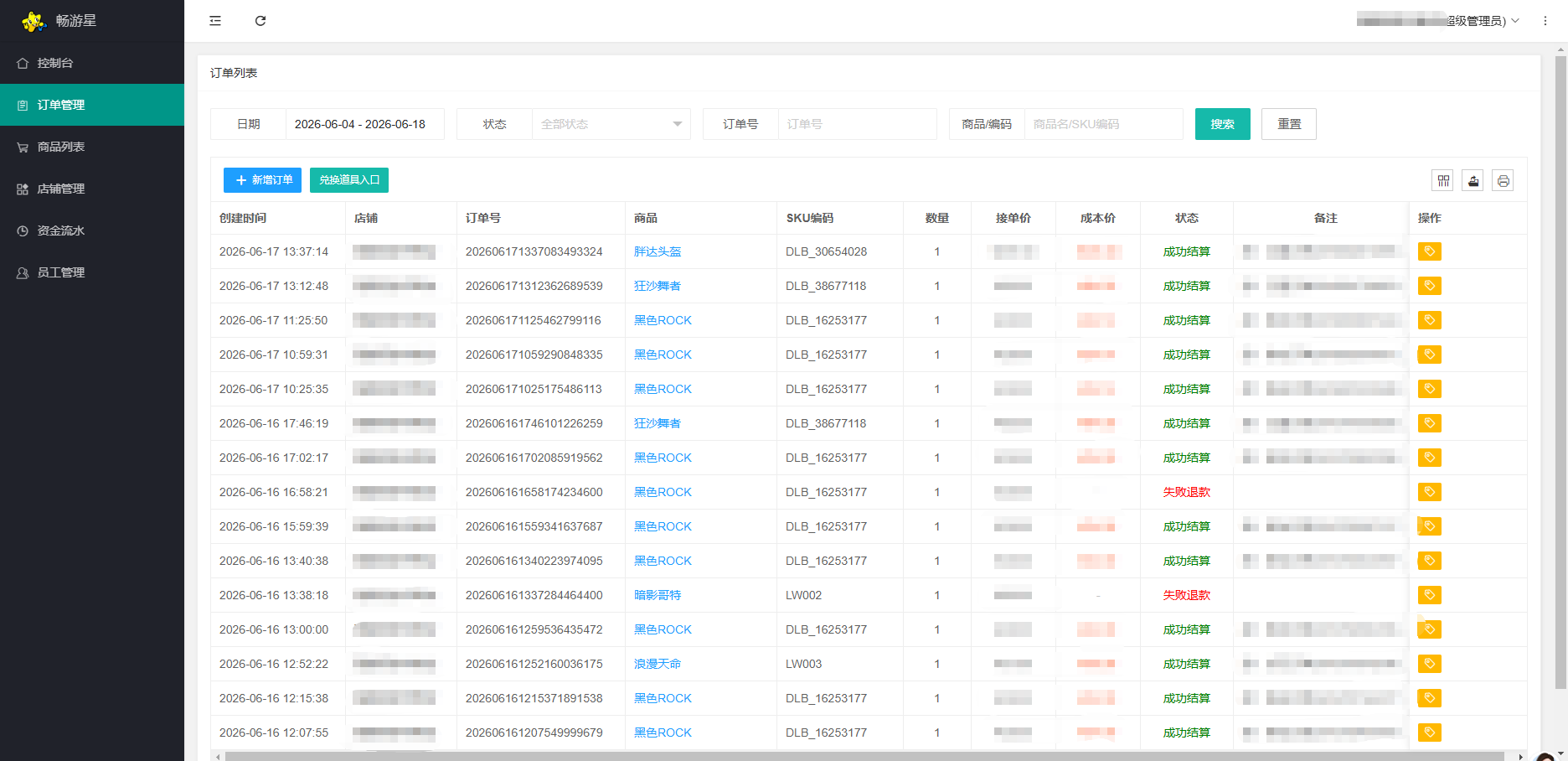Focus the 订单号 input field
This screenshot has height=761, width=1568.
pos(857,124)
